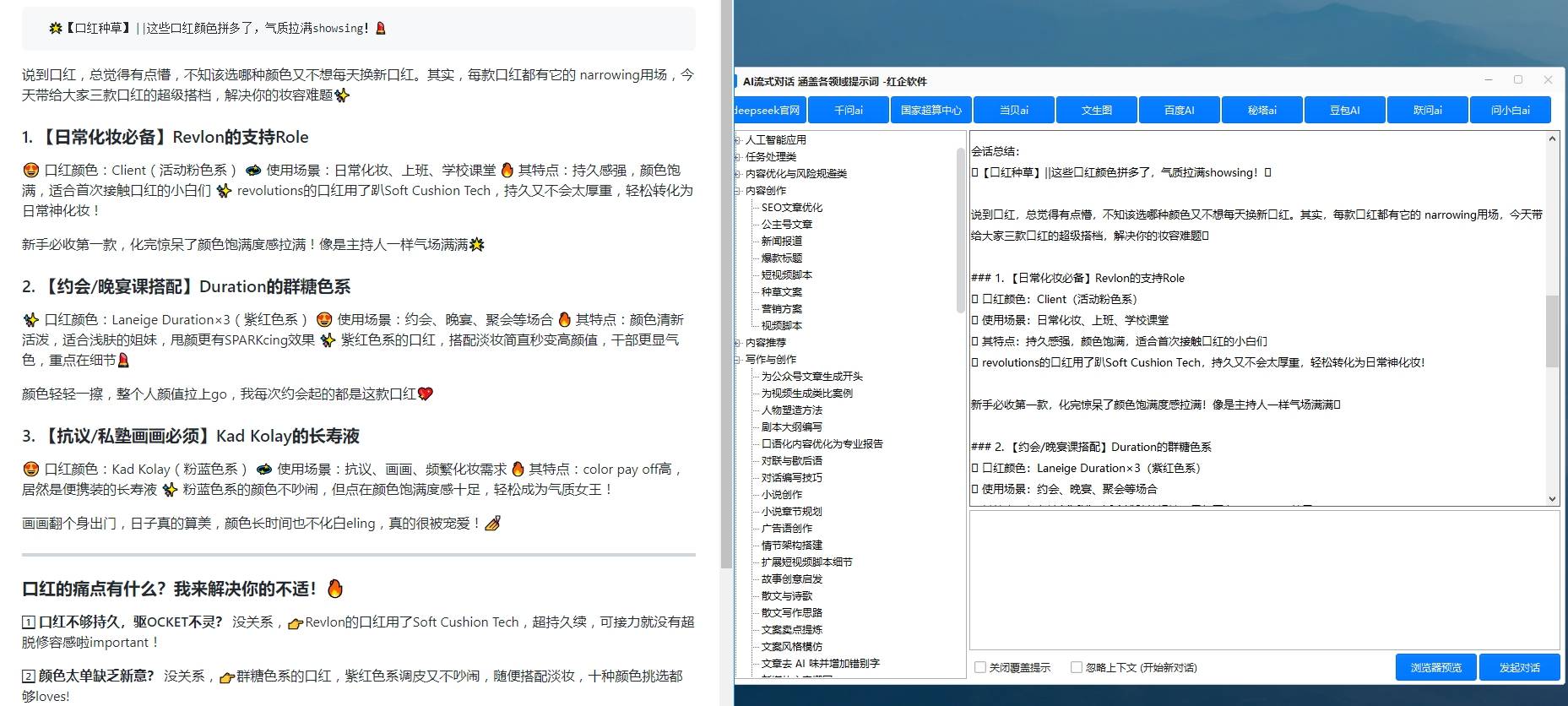This screenshot has width=1568, height=706.
Task: Select 故事创意启发 item
Action: [x=792, y=579]
